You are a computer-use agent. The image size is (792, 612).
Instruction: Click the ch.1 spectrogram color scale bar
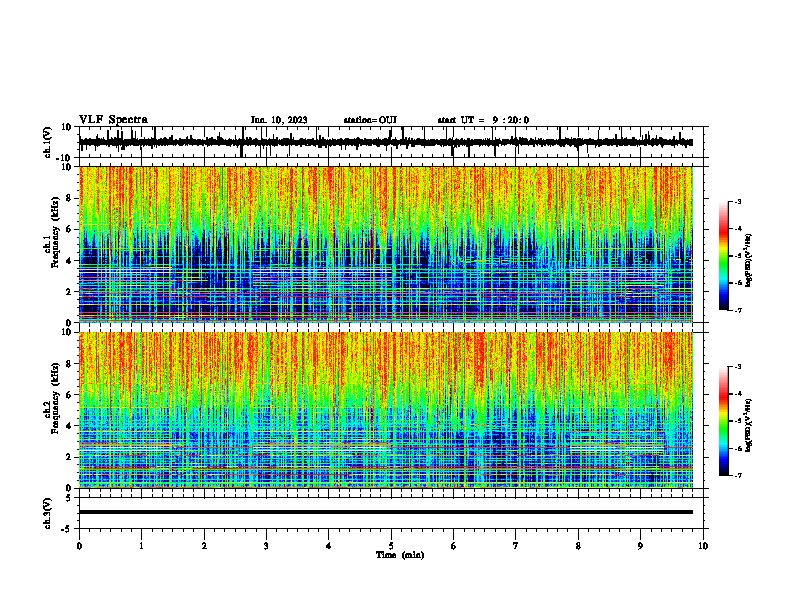(x=724, y=256)
